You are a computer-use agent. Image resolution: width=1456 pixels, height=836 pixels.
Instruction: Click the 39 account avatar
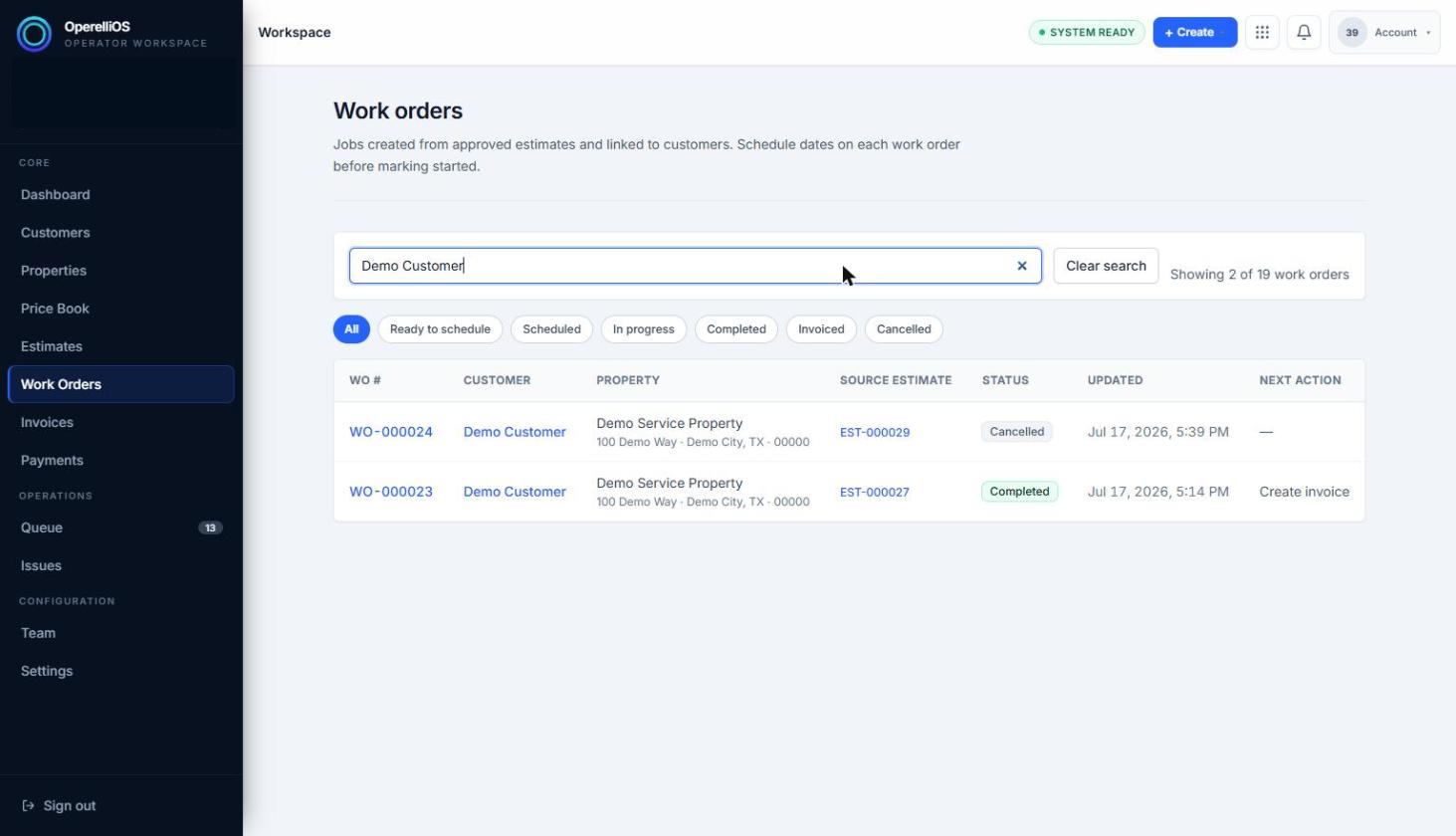pyautogui.click(x=1352, y=32)
